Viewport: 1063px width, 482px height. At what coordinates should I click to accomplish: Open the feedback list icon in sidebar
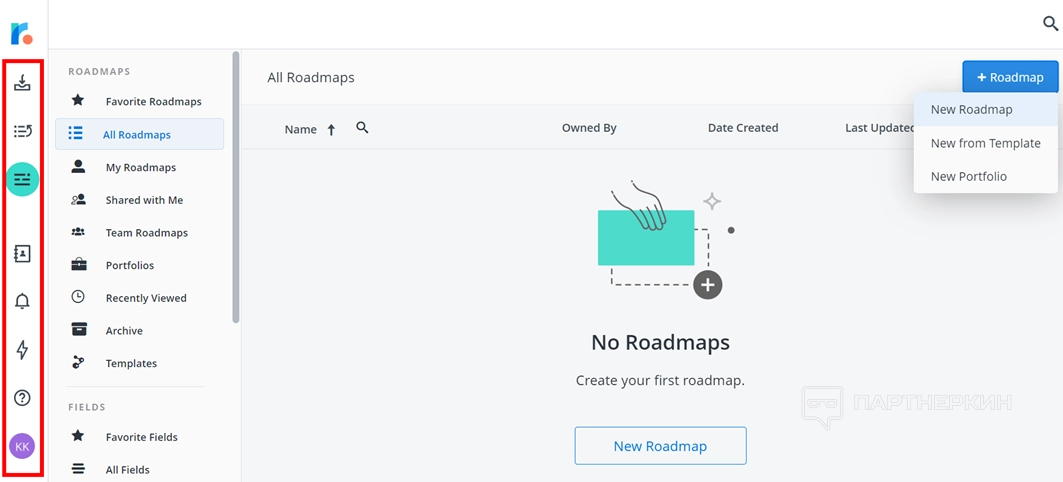[22, 131]
